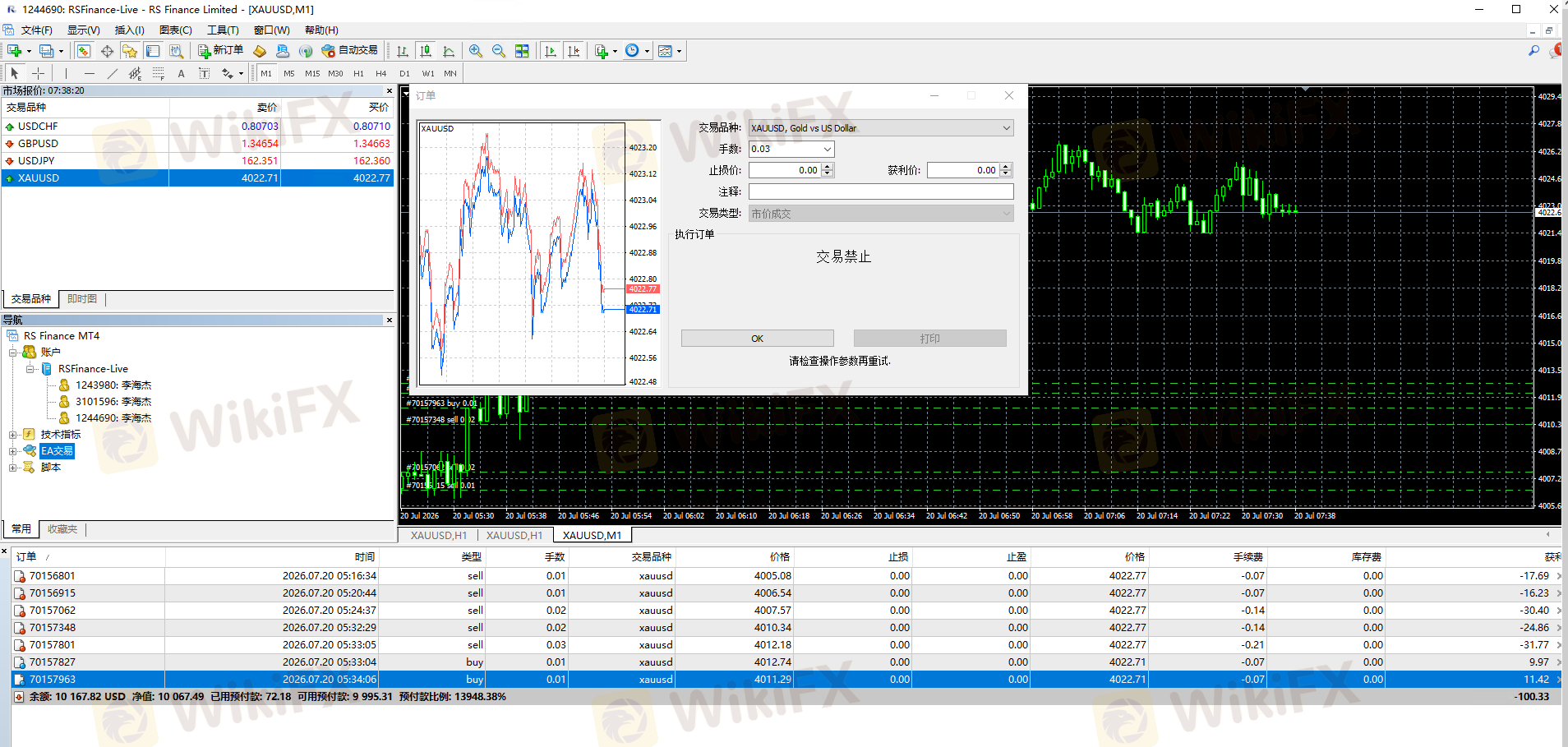Switch chart timeframe to M30

[335, 73]
